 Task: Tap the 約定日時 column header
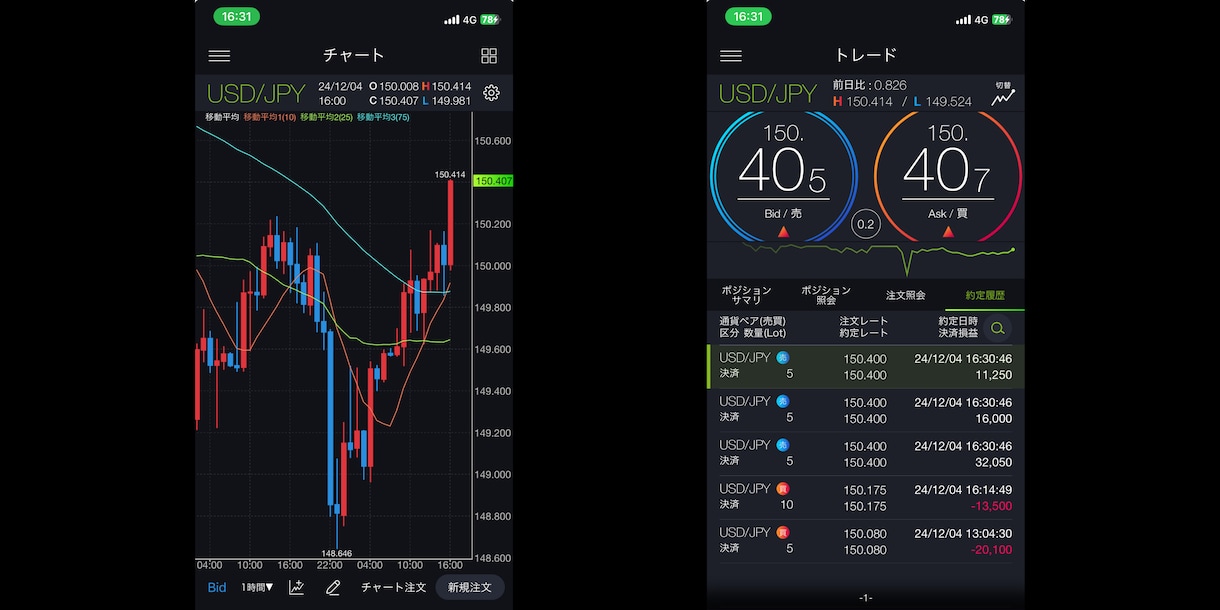click(x=957, y=321)
